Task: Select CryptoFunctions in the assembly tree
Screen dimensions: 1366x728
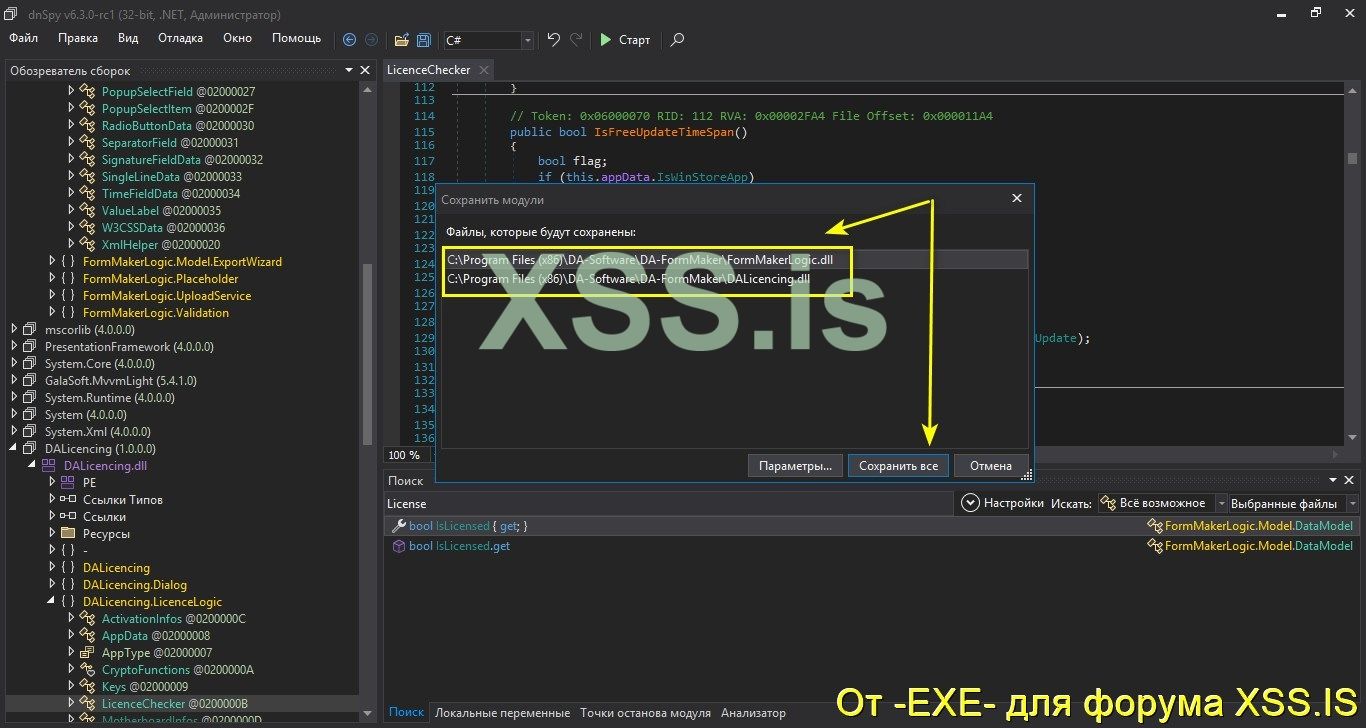Action: (x=146, y=669)
